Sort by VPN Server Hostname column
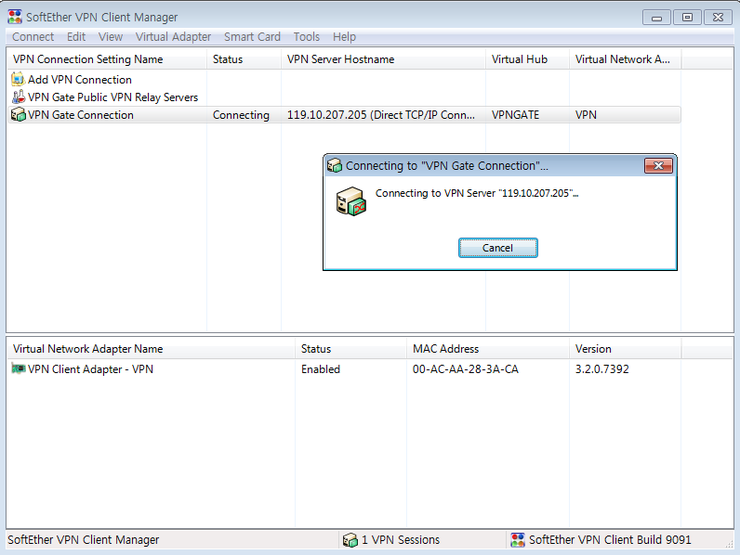Image resolution: width=740 pixels, height=555 pixels. (383, 59)
